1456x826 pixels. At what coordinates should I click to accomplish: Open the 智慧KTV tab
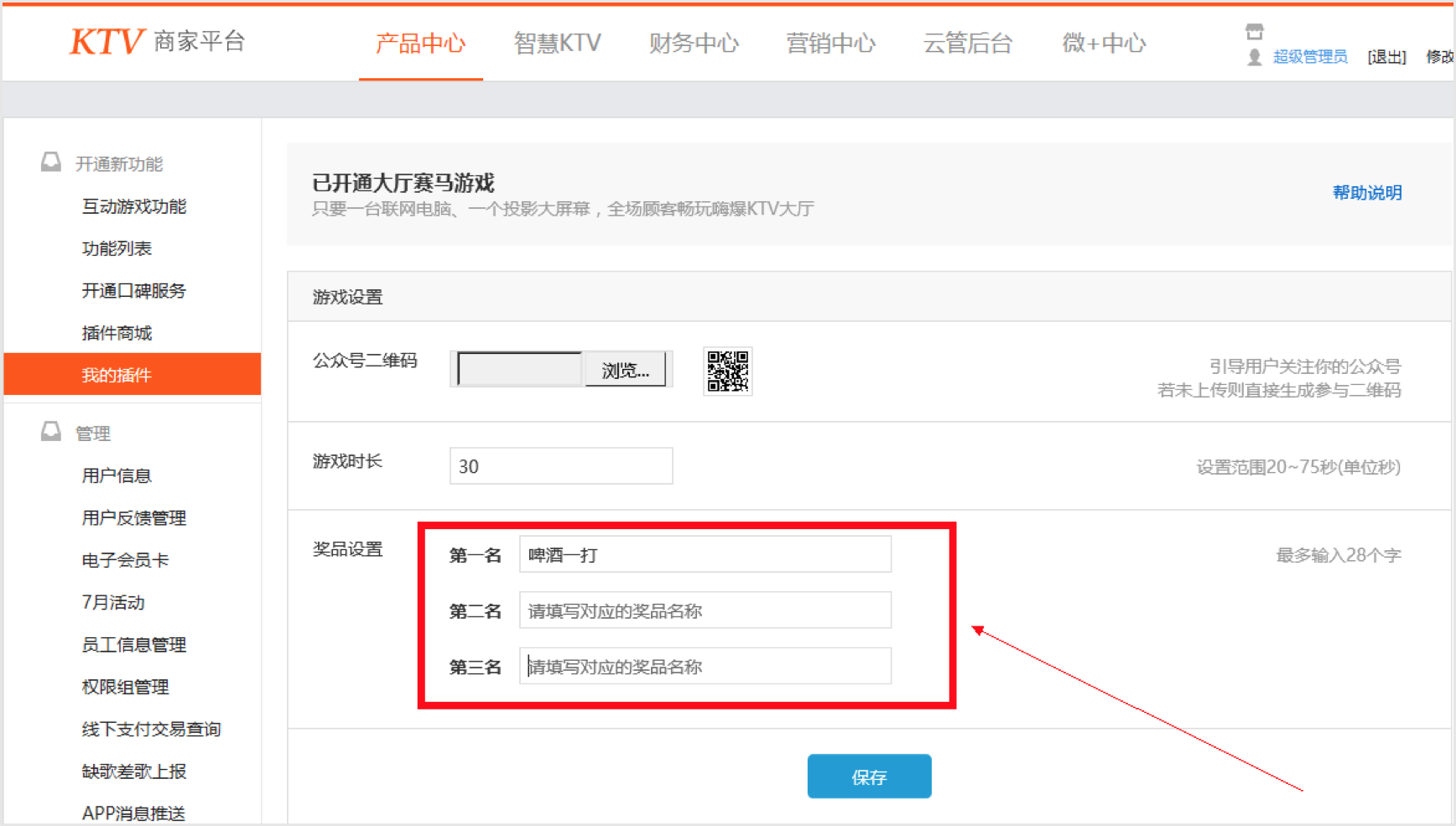point(557,43)
